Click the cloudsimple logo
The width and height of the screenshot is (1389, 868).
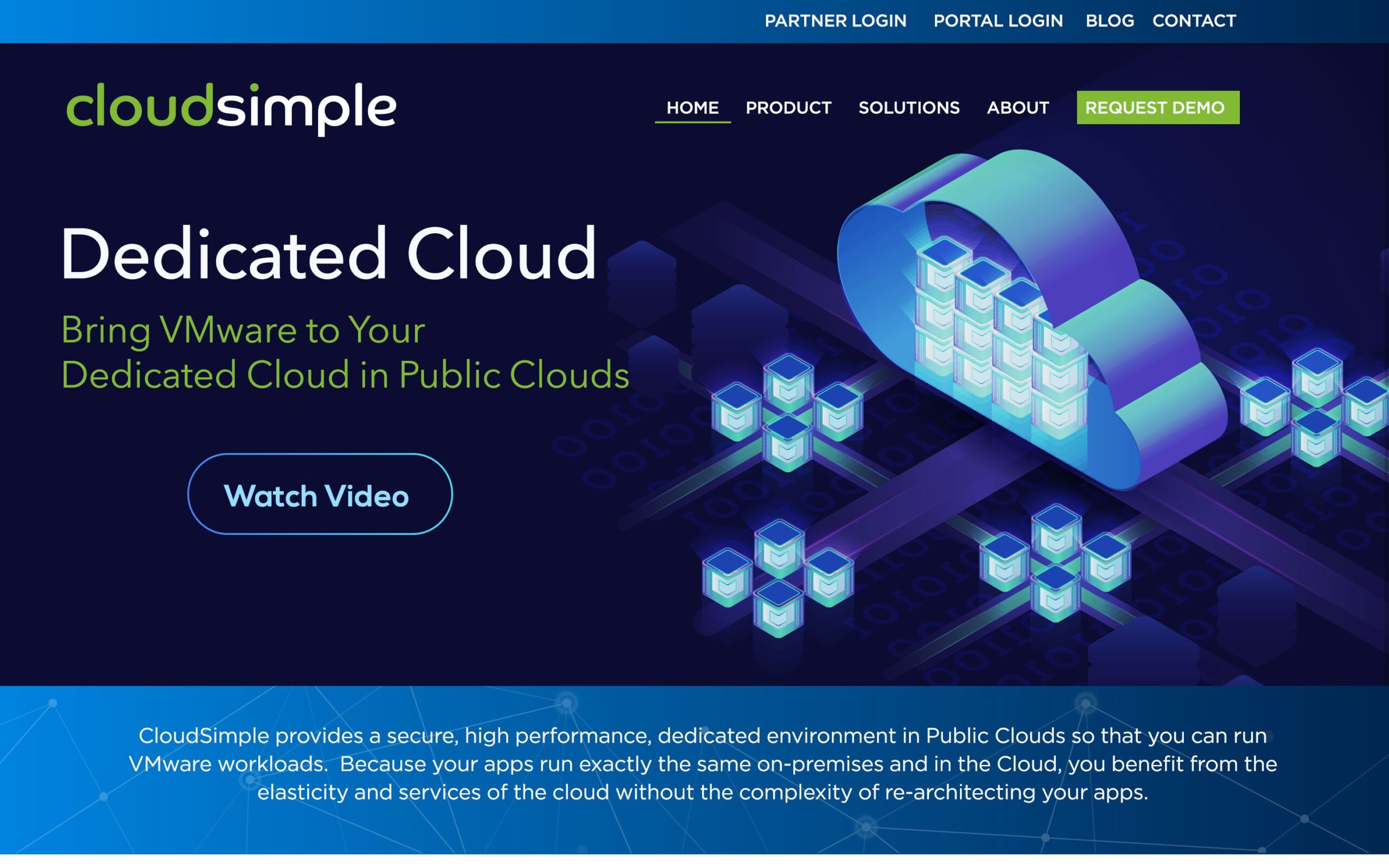click(231, 108)
